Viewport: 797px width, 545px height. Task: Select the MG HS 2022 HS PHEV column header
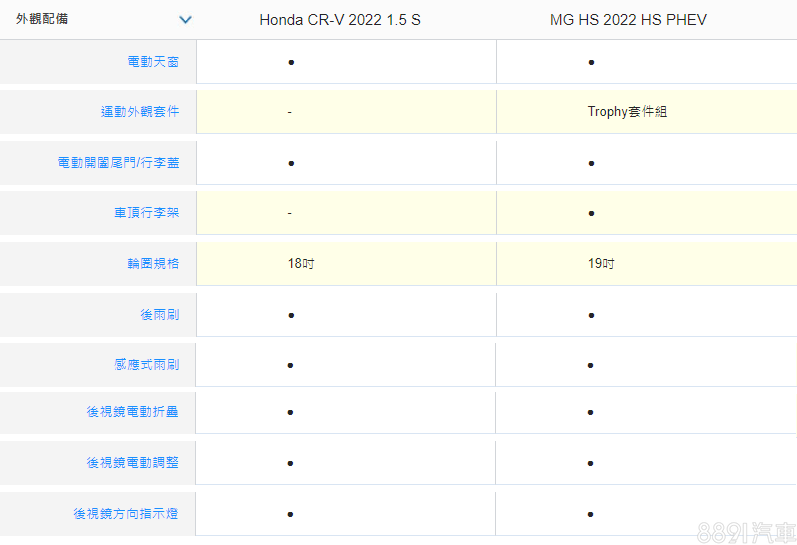coord(628,20)
